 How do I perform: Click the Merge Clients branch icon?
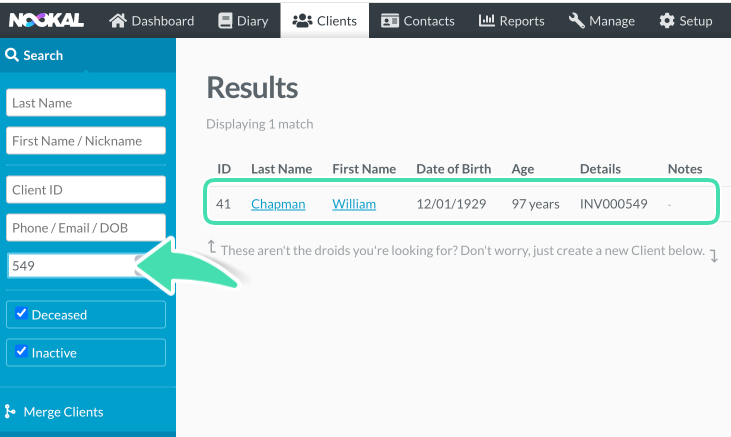click(10, 411)
